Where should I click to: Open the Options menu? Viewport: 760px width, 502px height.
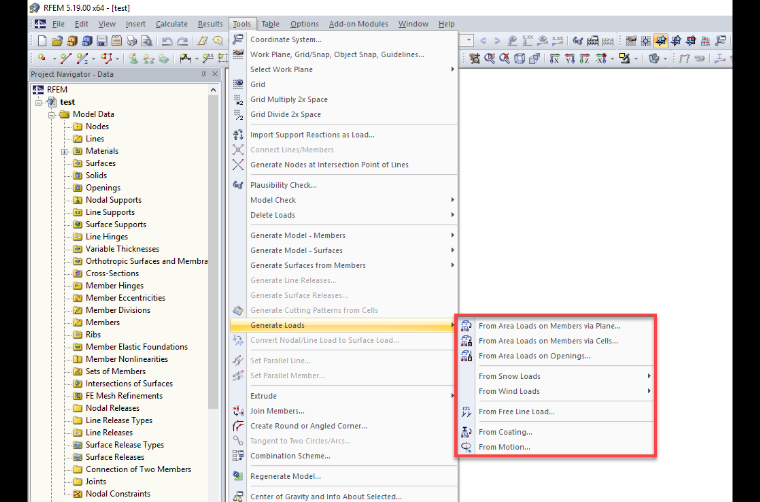coord(304,24)
